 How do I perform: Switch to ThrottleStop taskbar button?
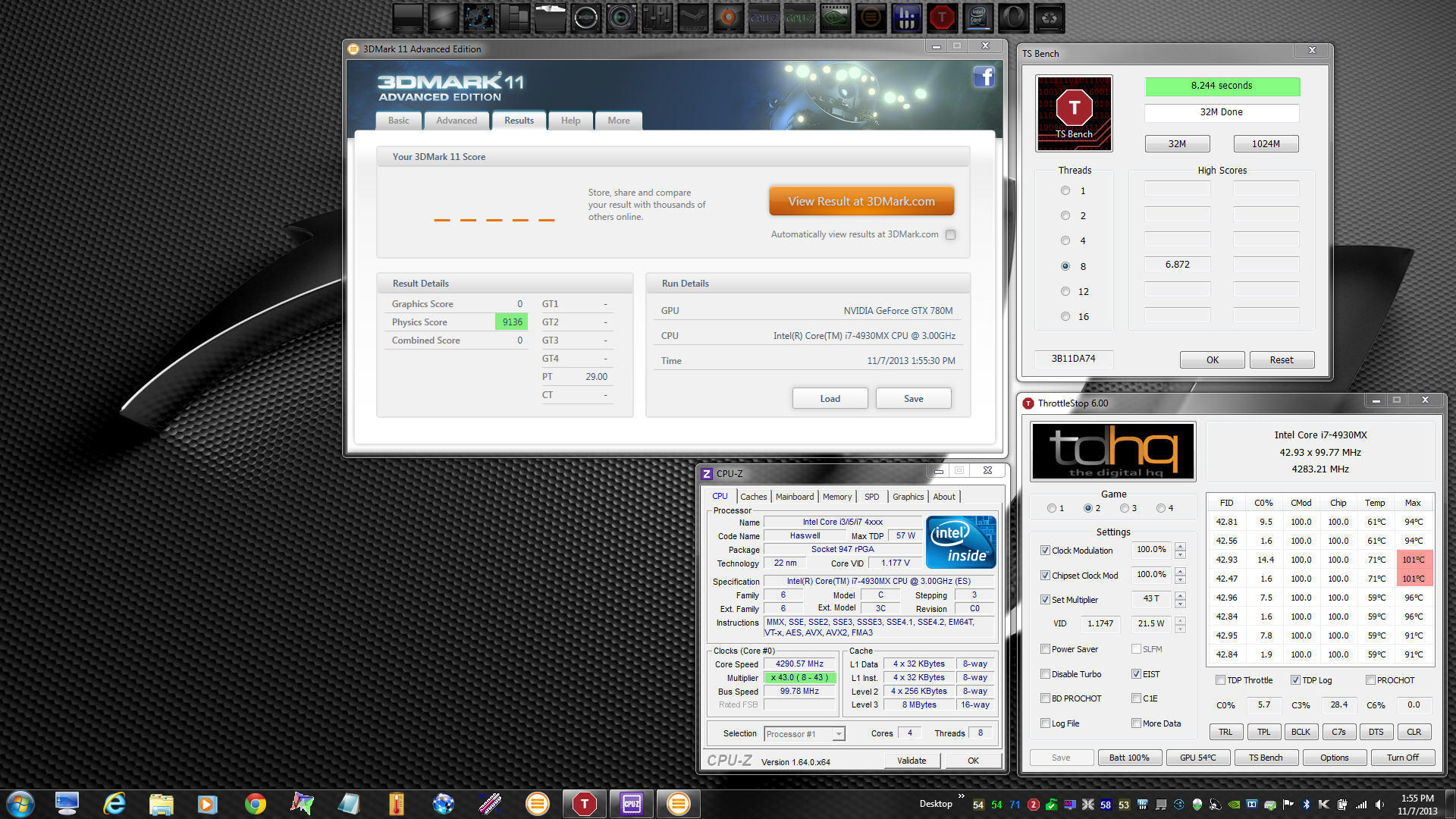(x=584, y=804)
